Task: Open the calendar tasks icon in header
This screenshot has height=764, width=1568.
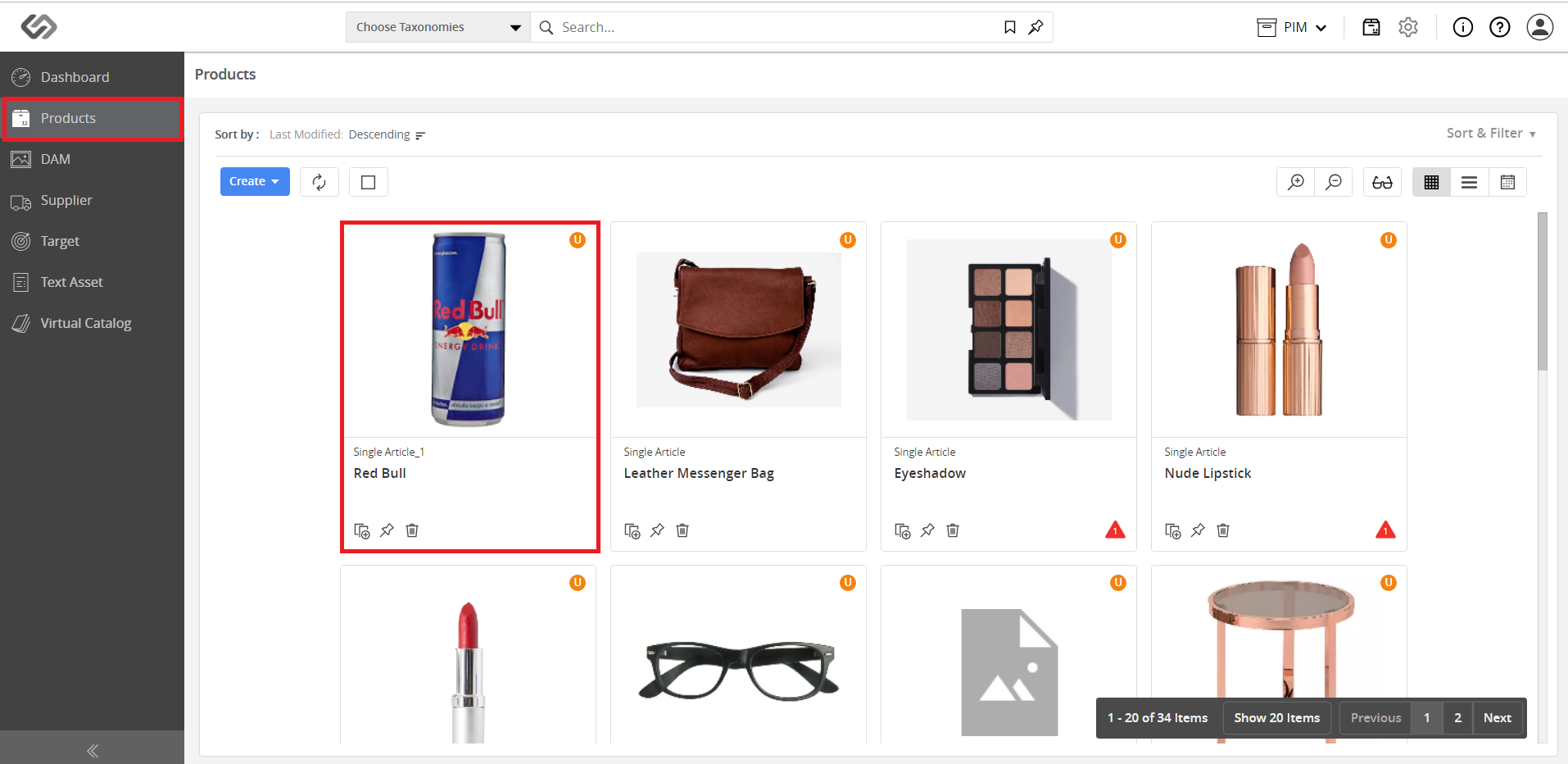Action: click(x=1371, y=27)
